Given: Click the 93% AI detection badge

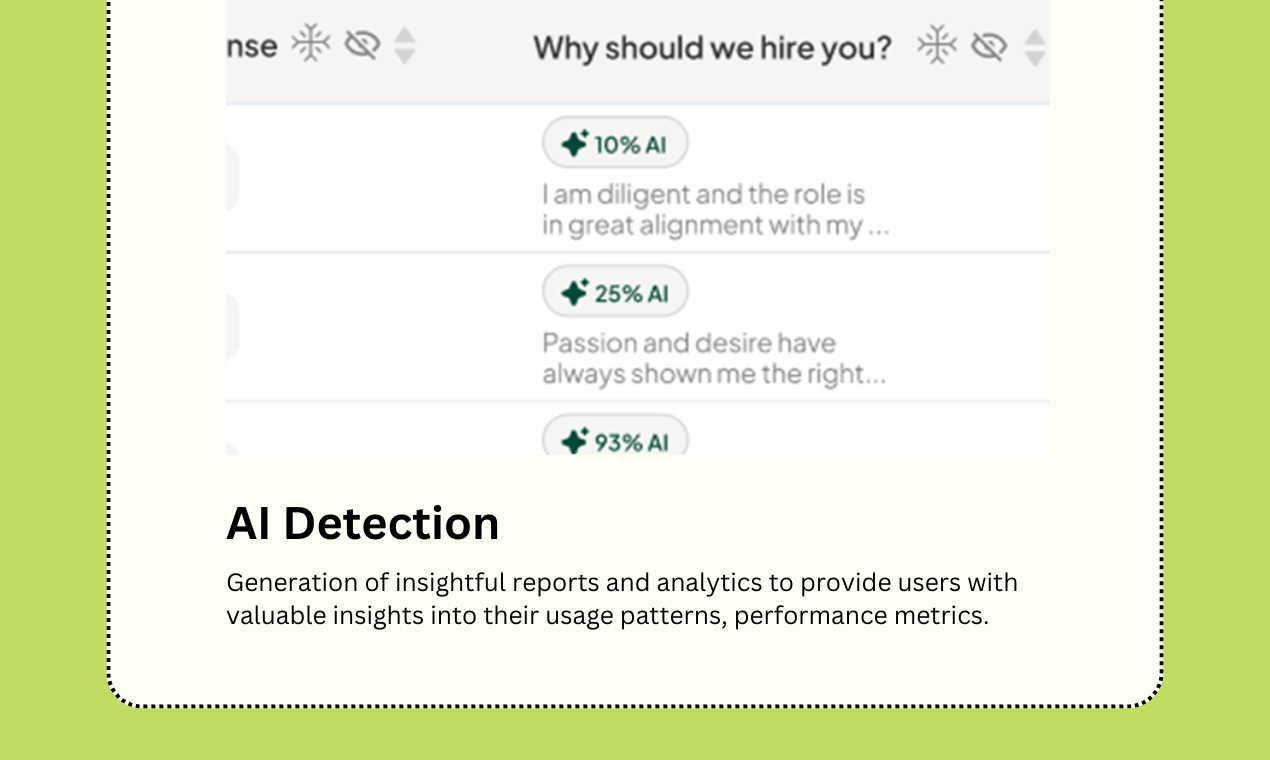Looking at the screenshot, I should [615, 440].
